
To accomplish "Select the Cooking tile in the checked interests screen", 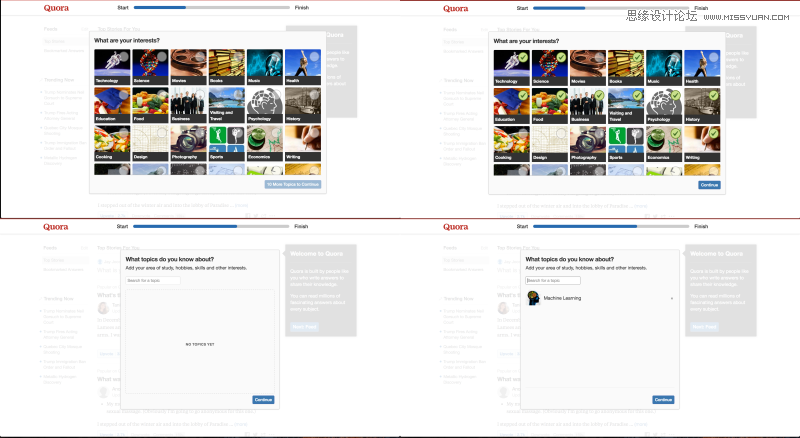I will pos(511,143).
